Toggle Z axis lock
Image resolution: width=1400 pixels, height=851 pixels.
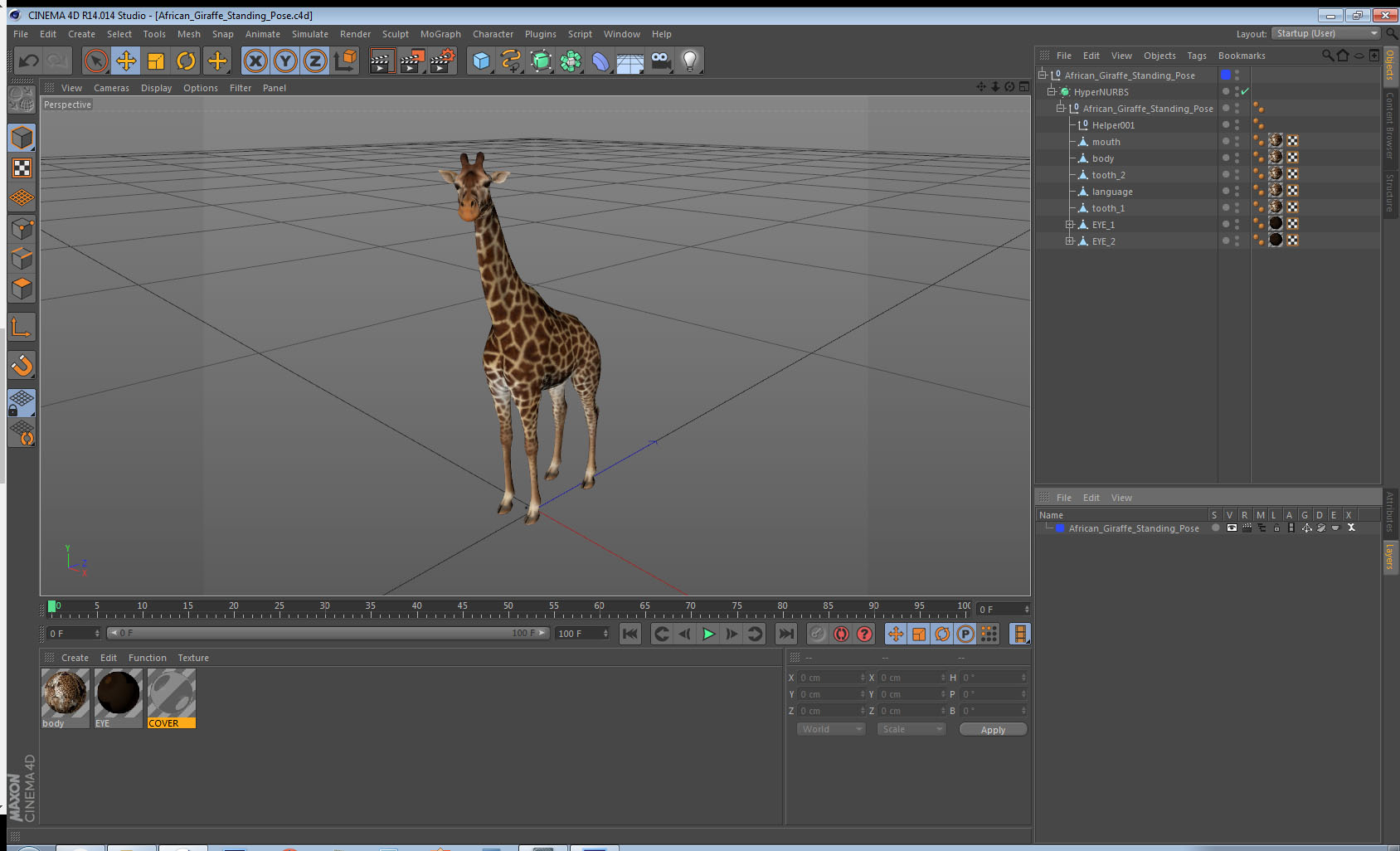(315, 61)
